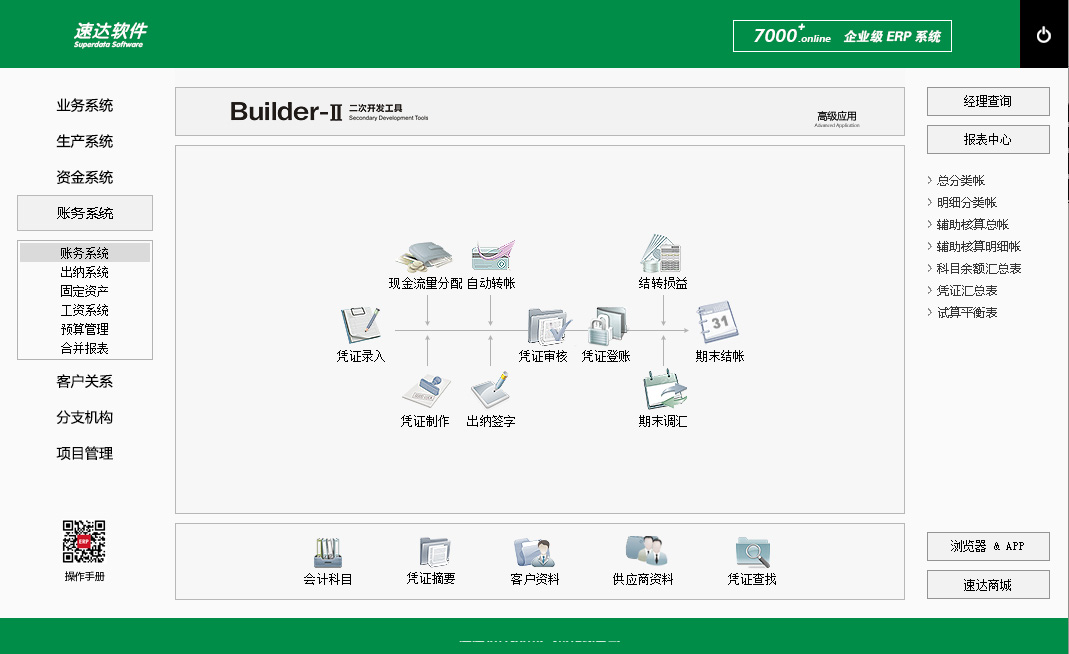Screen dimensions: 1069x654
Task: Select the 资金系统 sidebar menu
Action: (85, 178)
